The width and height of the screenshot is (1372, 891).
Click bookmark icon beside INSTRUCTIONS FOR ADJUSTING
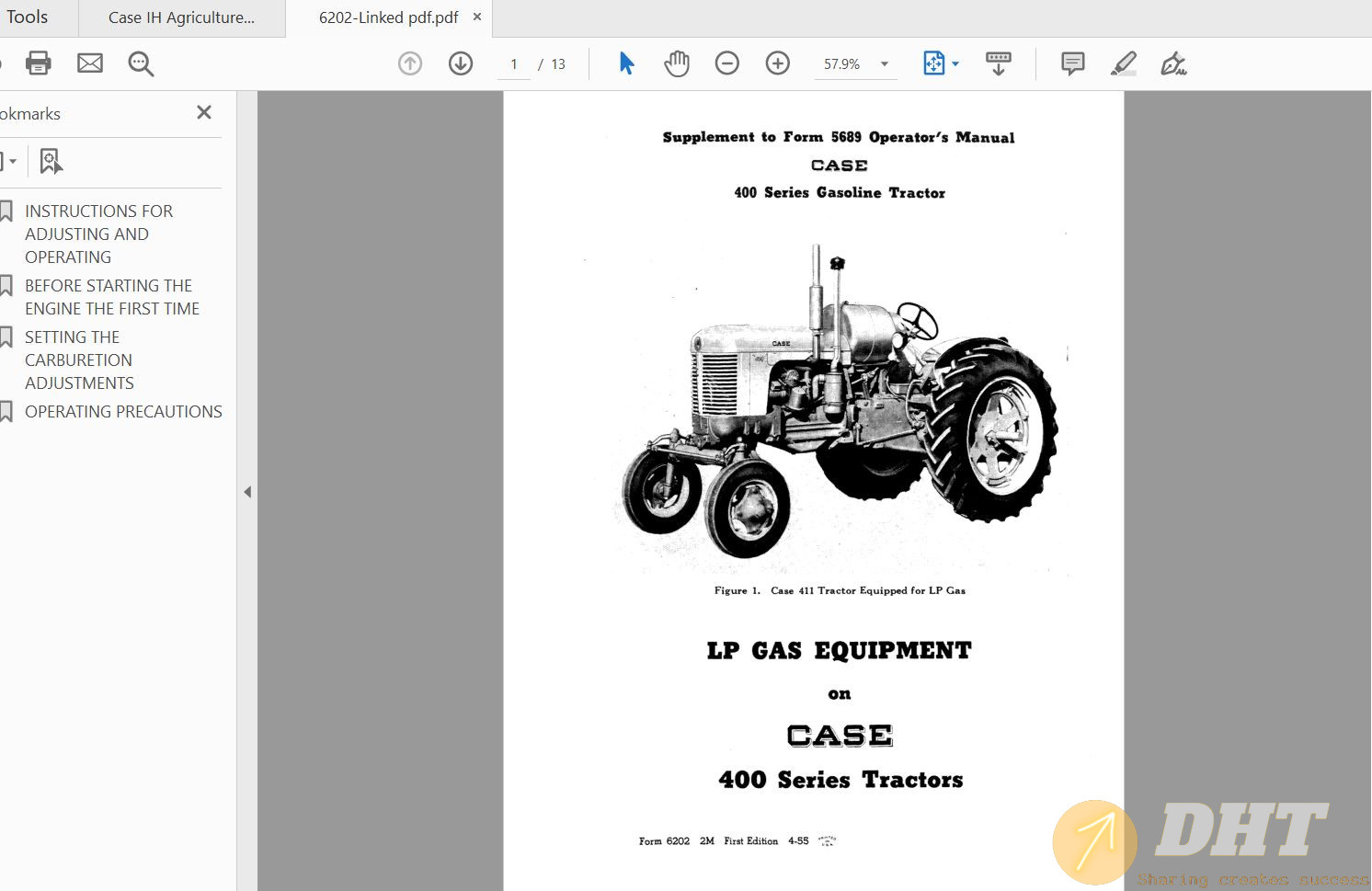click(x=6, y=211)
